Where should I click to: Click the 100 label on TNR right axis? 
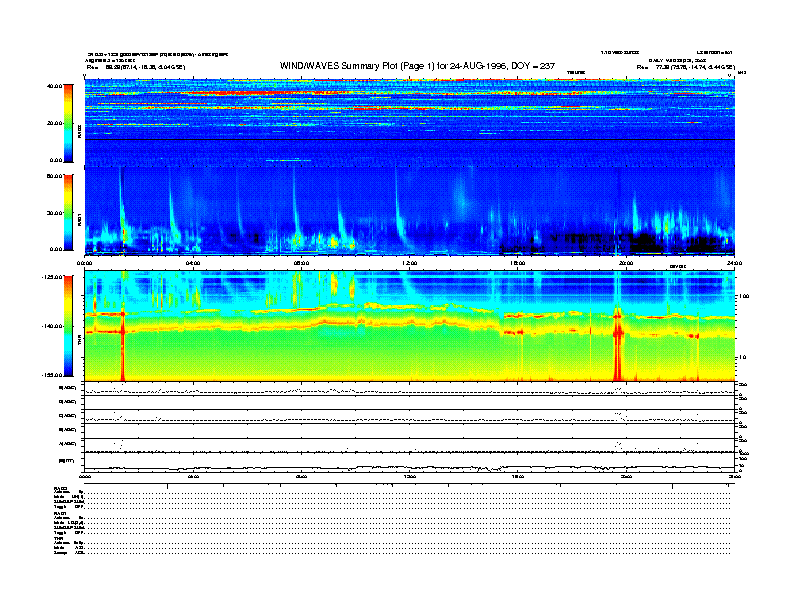743,296
